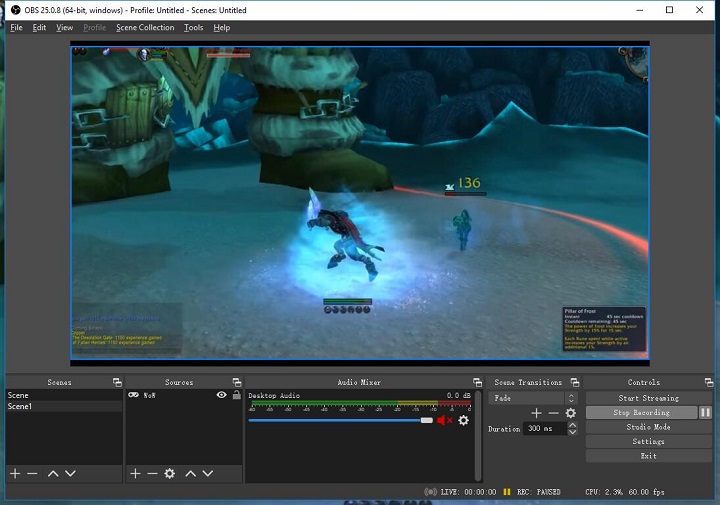Click the 'REC: PAUSED' status text
The height and width of the screenshot is (505, 720).
539,492
